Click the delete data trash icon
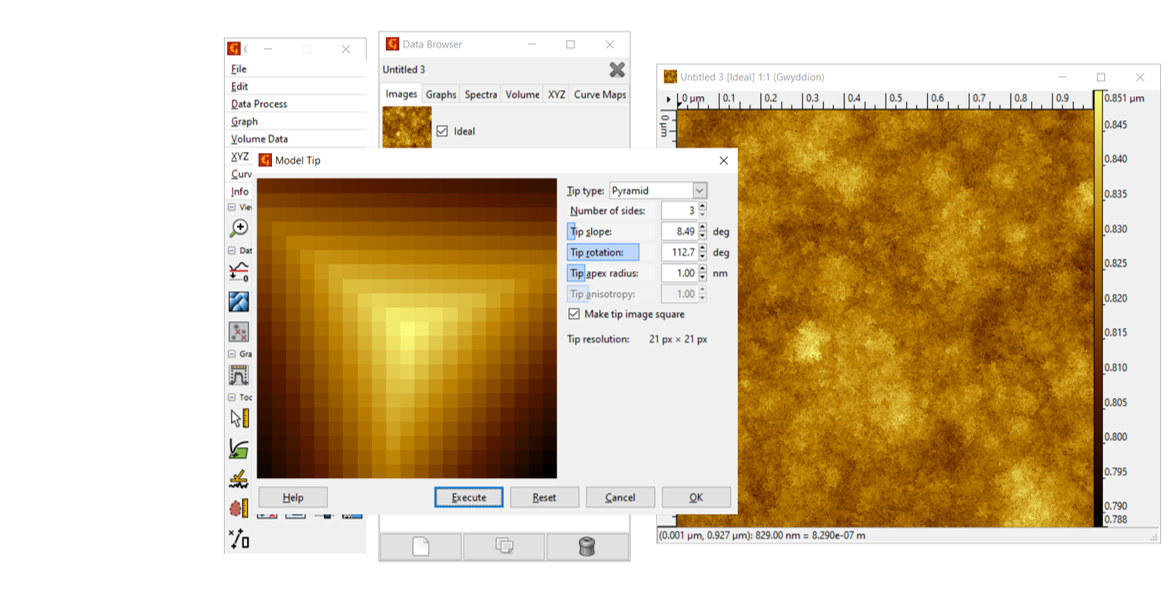The height and width of the screenshot is (599, 1174). click(x=587, y=546)
